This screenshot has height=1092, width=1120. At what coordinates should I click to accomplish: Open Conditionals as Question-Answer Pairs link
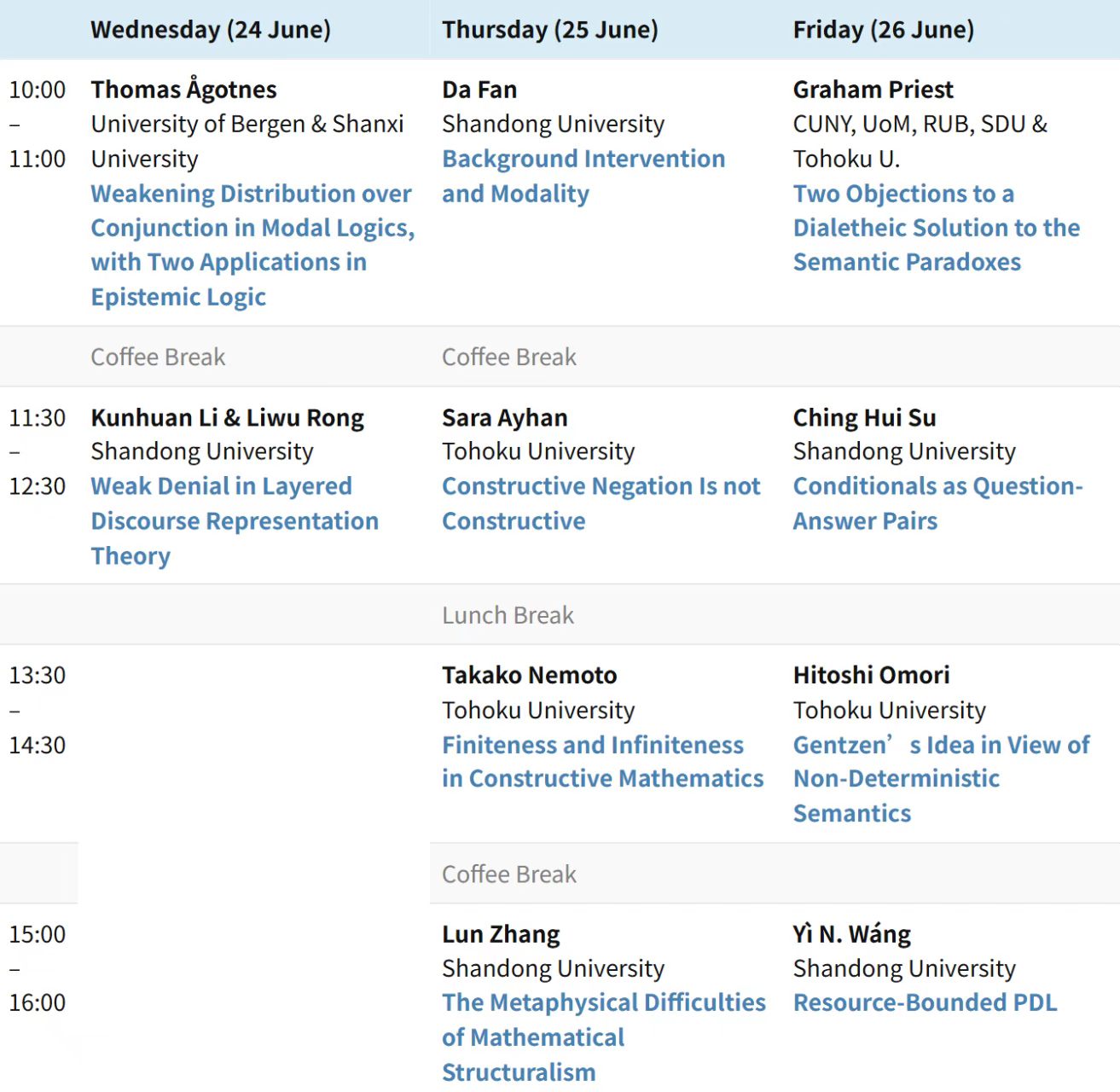[x=938, y=503]
